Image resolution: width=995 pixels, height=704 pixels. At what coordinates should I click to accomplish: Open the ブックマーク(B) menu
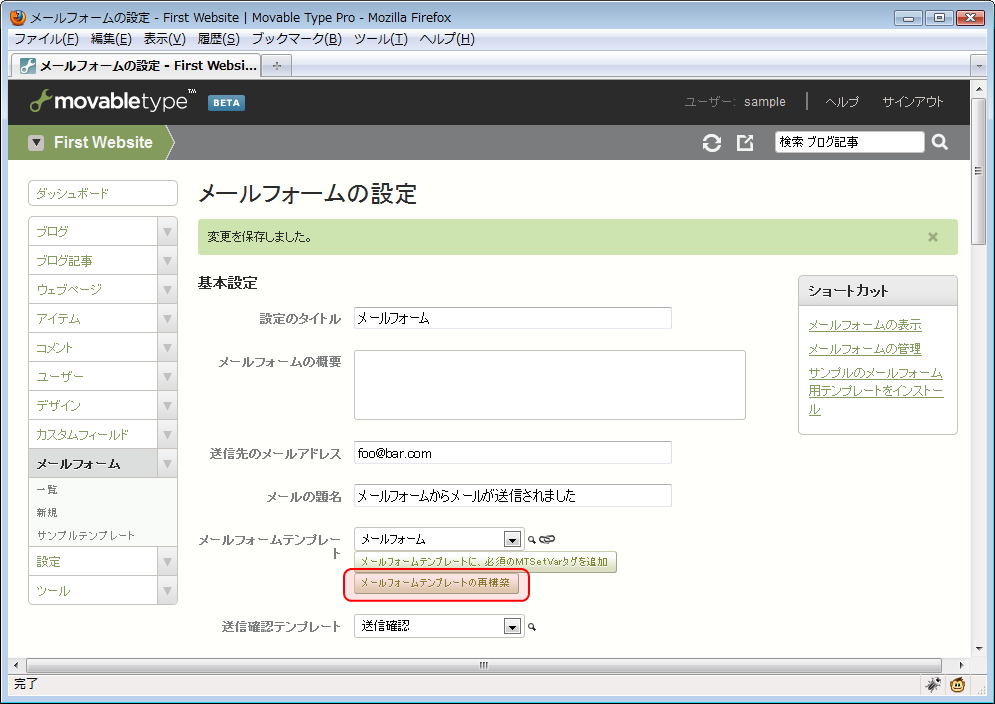click(x=296, y=39)
